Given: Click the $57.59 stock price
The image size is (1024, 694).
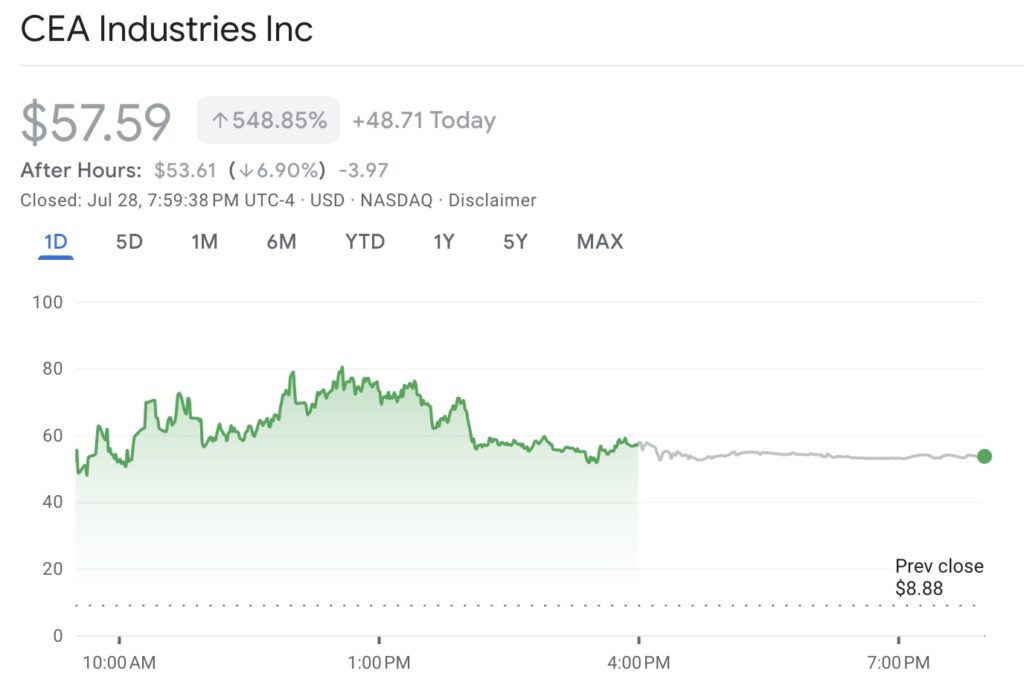Looking at the screenshot, I should [x=96, y=122].
